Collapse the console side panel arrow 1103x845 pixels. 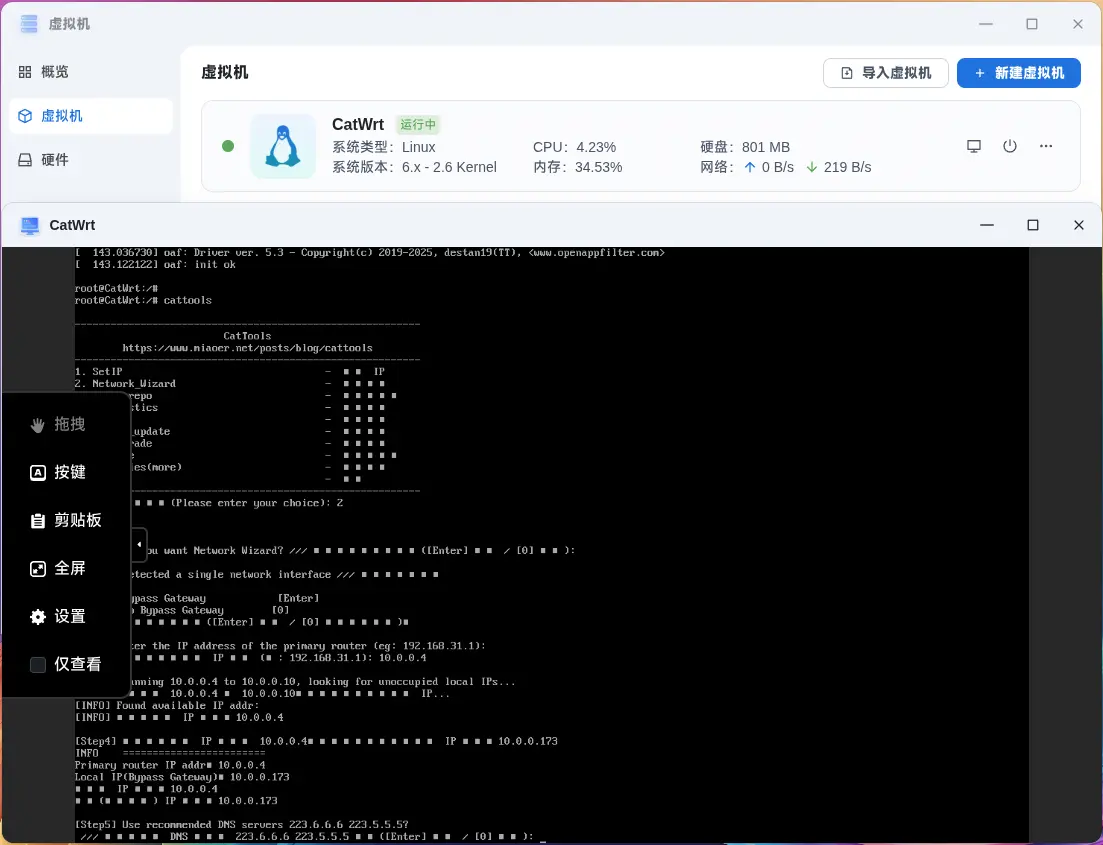tap(139, 545)
